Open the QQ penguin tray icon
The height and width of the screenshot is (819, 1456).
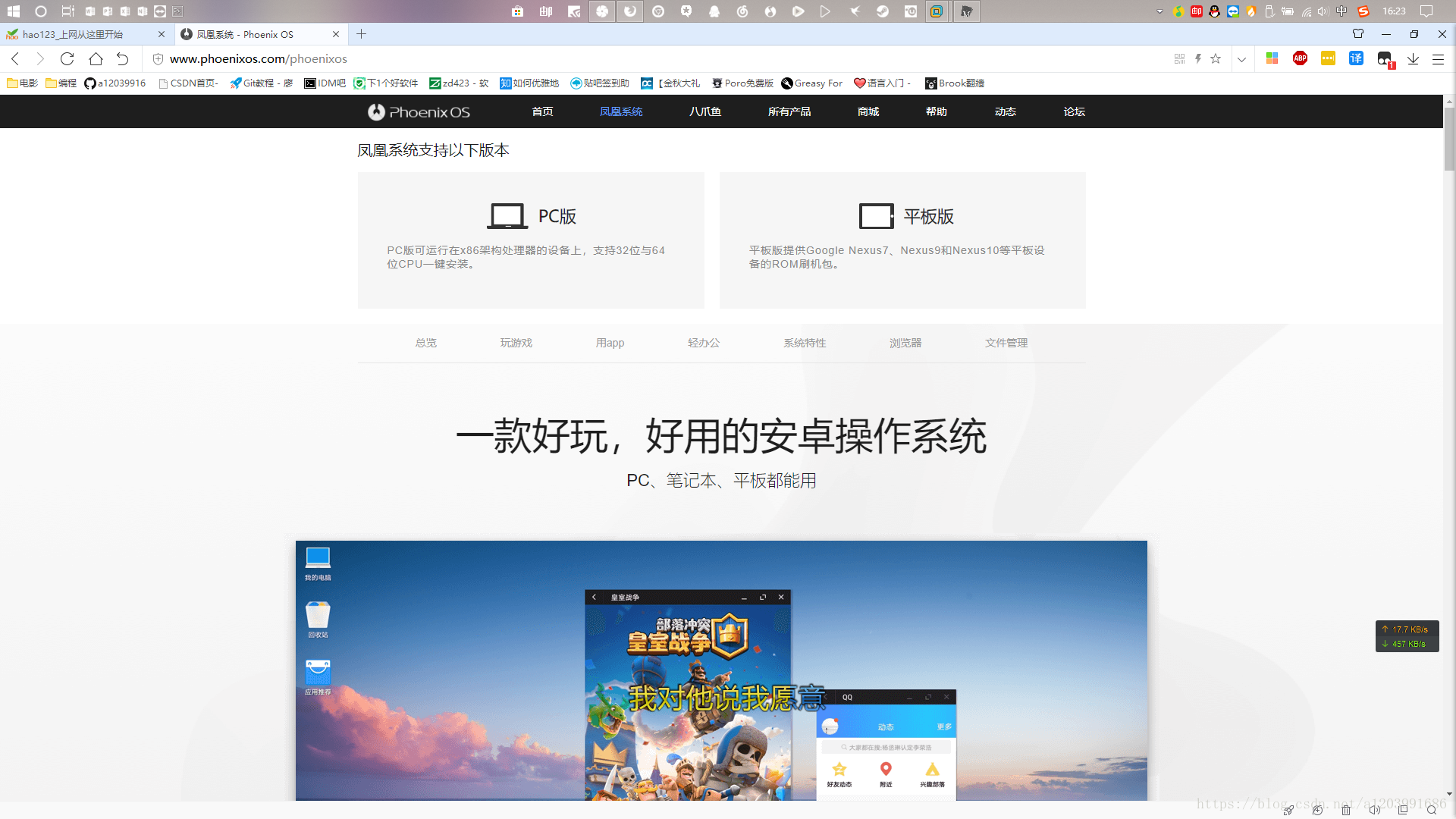point(1215,11)
